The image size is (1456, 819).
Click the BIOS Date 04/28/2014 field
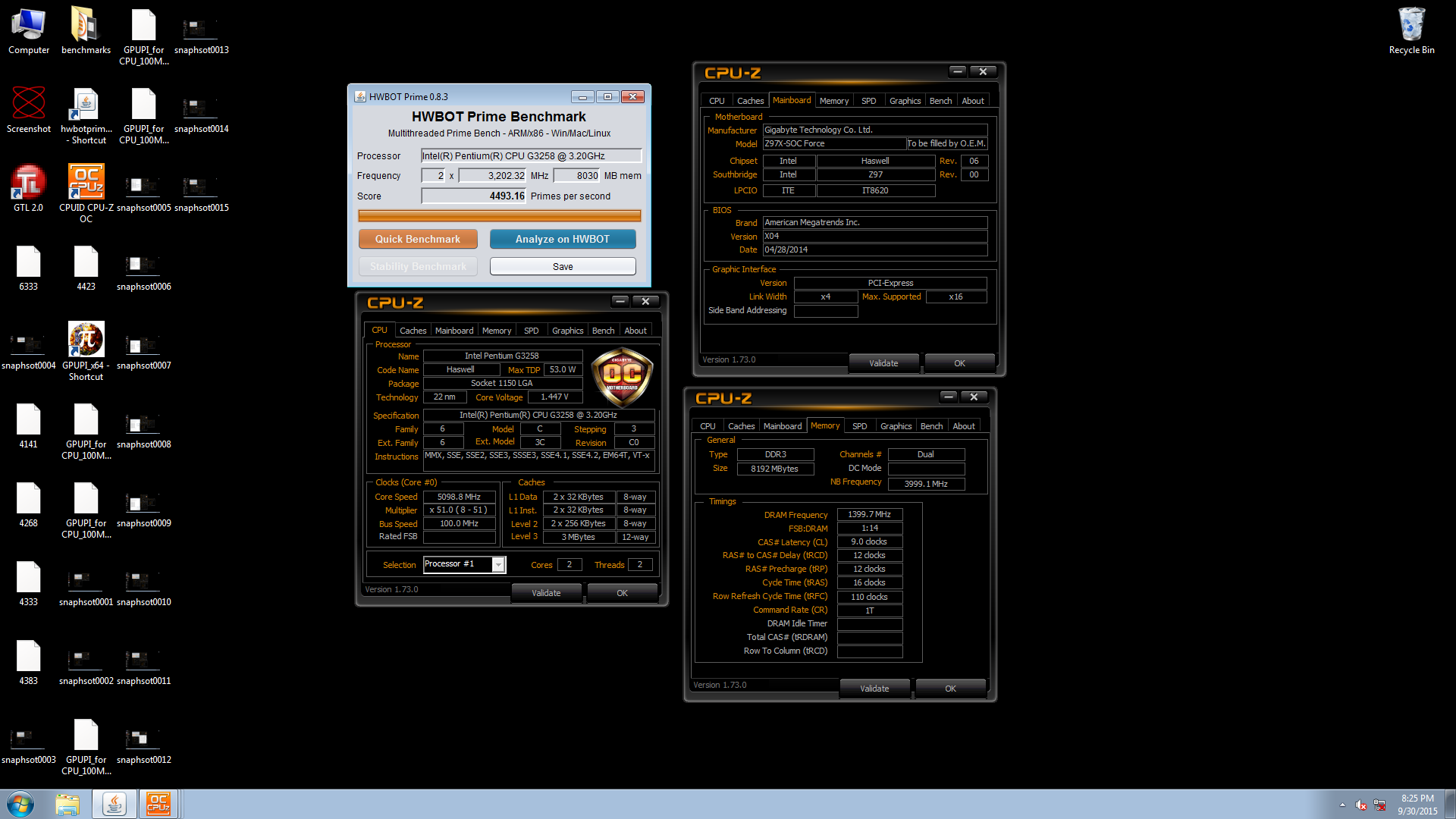(875, 249)
